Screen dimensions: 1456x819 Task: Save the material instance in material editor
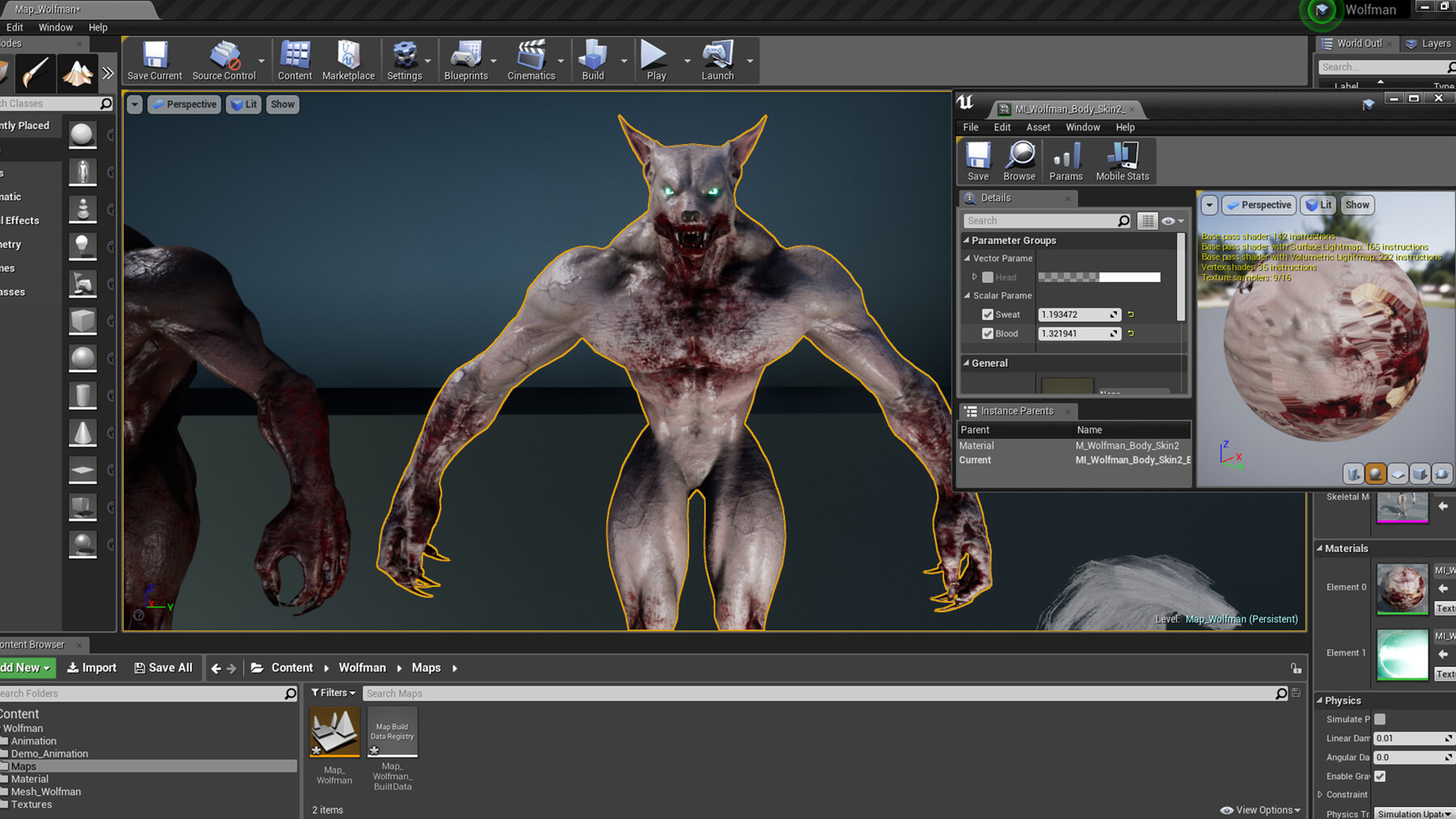pyautogui.click(x=978, y=161)
